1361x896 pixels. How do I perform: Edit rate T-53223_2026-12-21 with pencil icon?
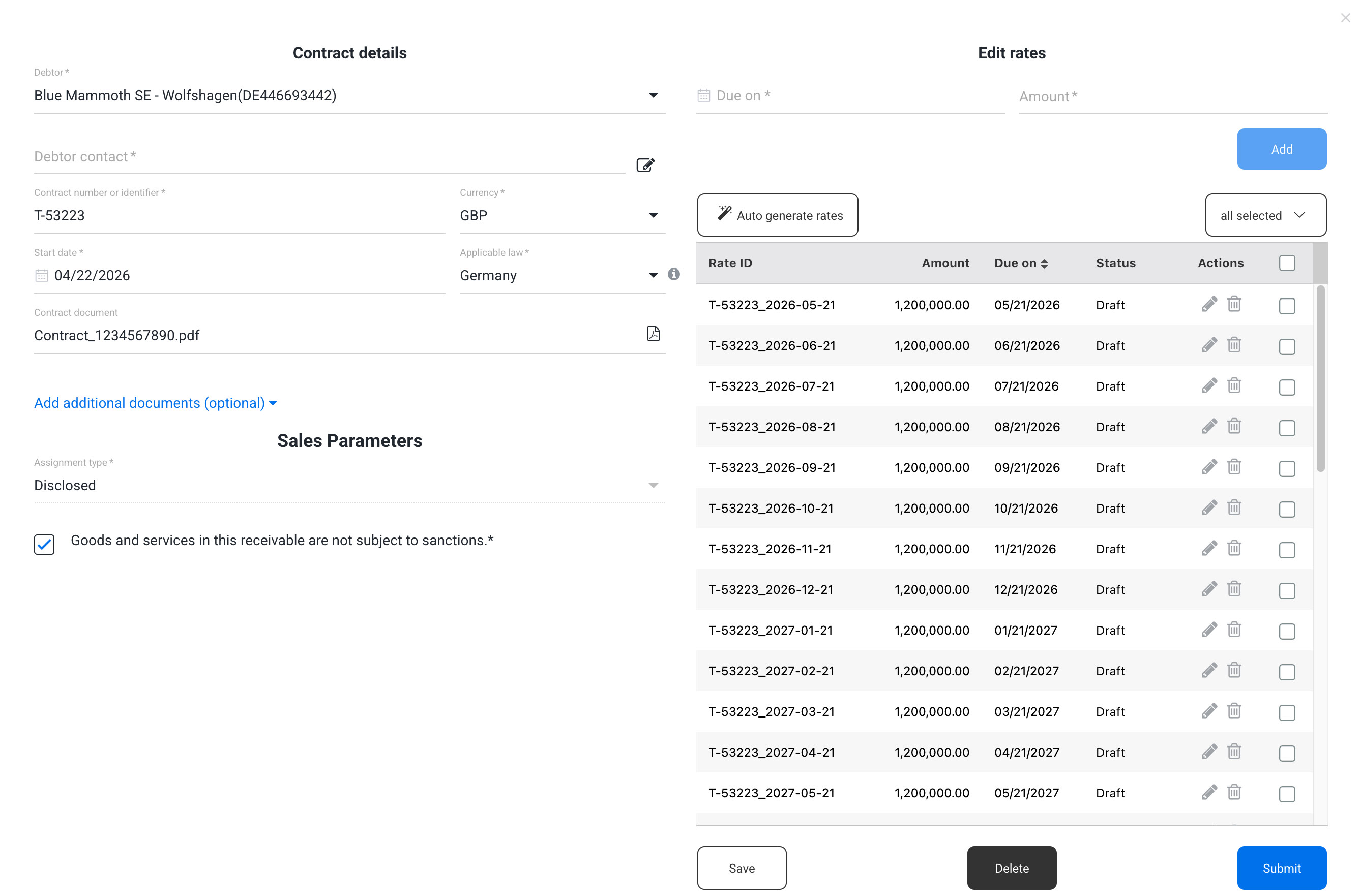tap(1209, 589)
